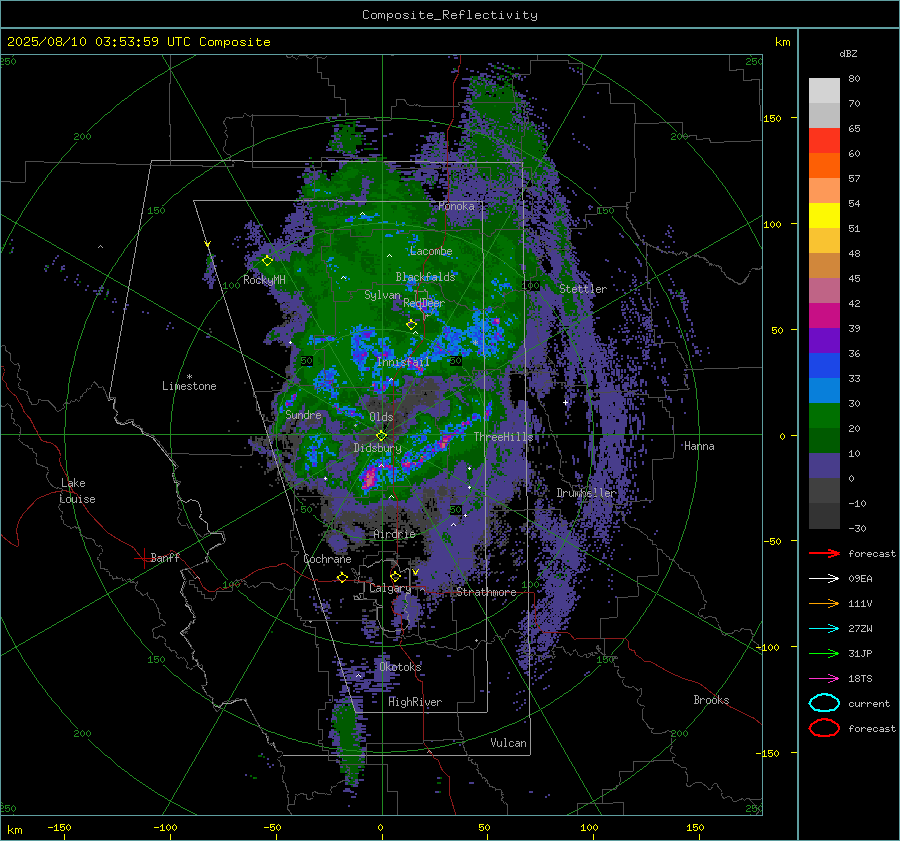Viewport: 900px width, 841px height.
Task: Pick the orange swatch between 60 and 57
Action: coord(824,166)
